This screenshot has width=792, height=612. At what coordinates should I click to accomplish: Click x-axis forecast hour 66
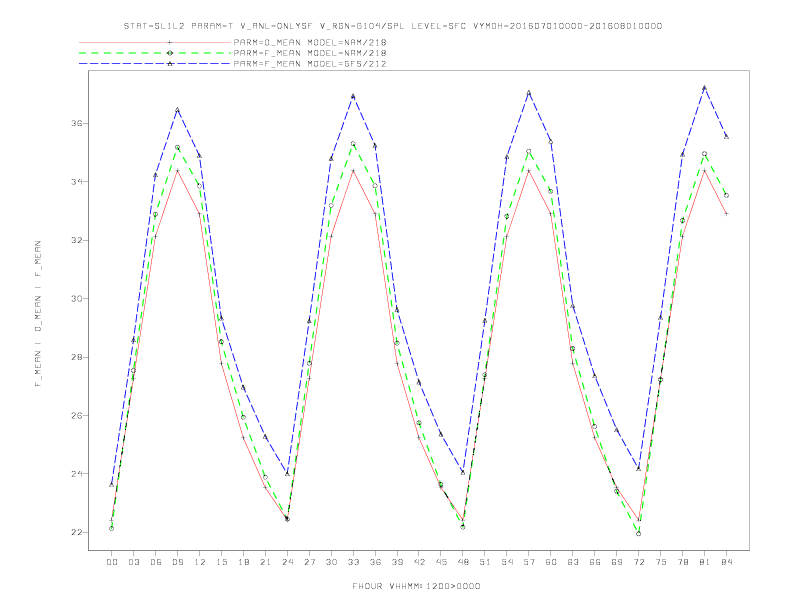pyautogui.click(x=595, y=562)
